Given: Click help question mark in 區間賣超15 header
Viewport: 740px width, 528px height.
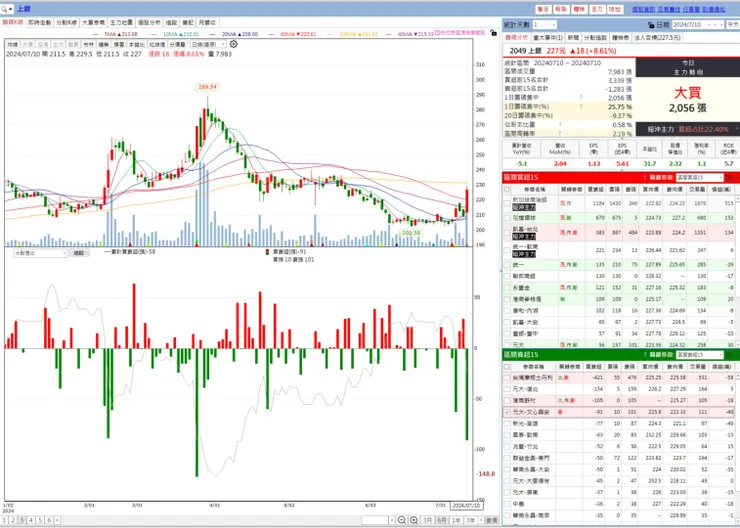Looking at the screenshot, I should pyautogui.click(x=645, y=355).
